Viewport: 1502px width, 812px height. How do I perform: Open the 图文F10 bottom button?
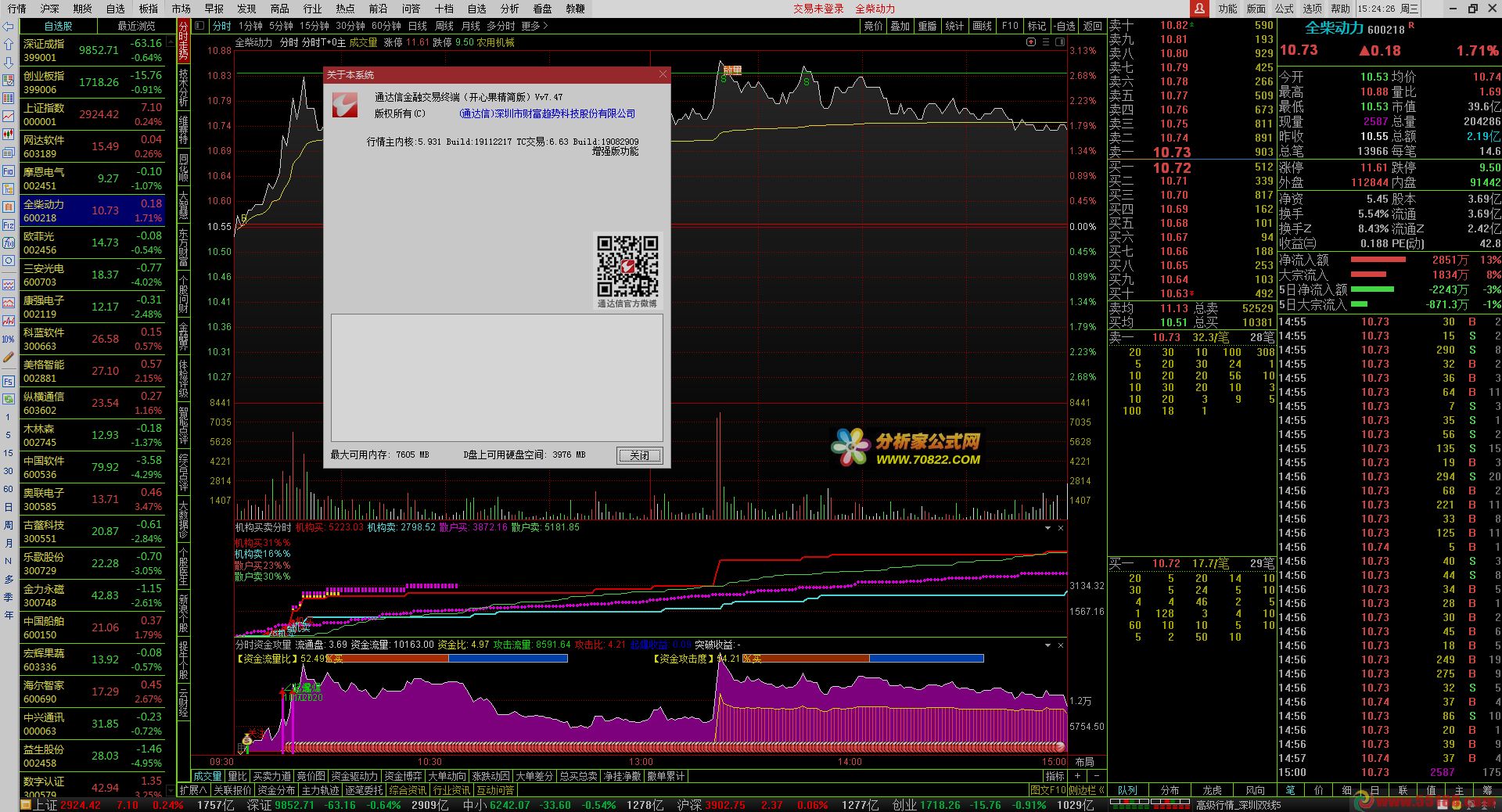(1047, 790)
